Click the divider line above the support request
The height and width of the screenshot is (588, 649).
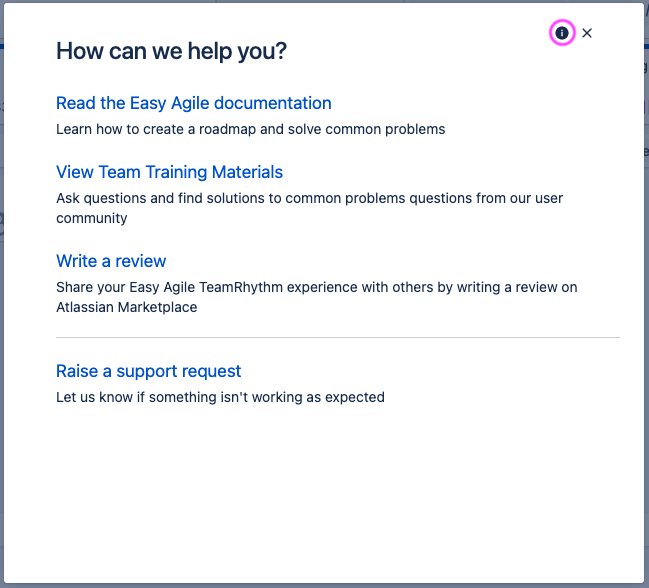click(338, 338)
